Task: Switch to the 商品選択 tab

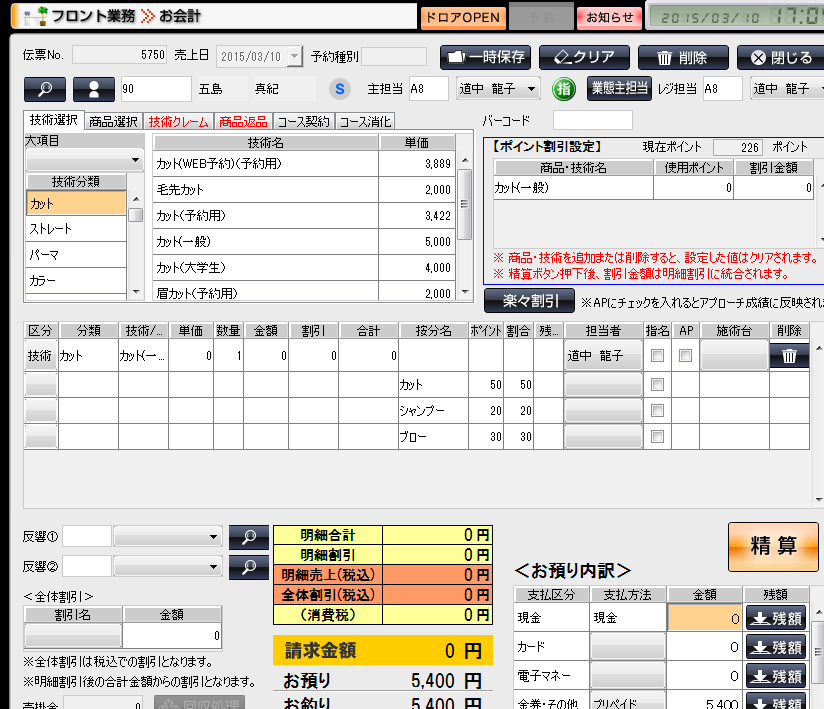Action: pos(113,121)
